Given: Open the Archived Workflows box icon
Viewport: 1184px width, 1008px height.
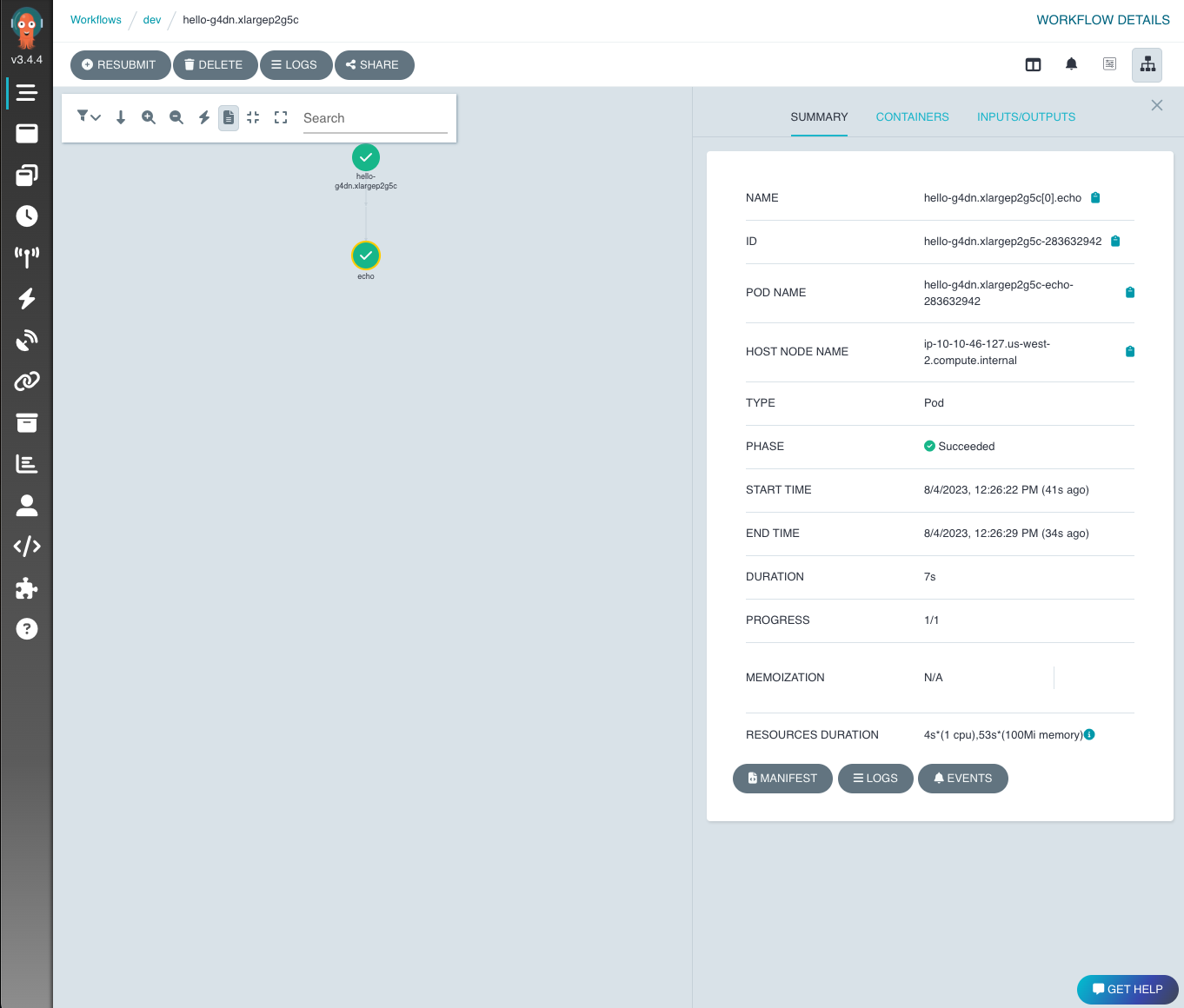Looking at the screenshot, I should point(27,422).
